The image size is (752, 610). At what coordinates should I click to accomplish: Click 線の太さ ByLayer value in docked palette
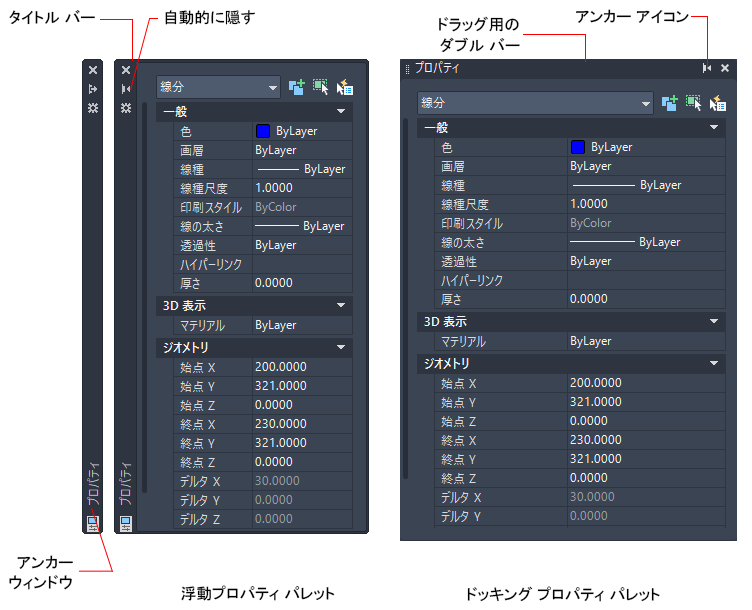pos(646,242)
